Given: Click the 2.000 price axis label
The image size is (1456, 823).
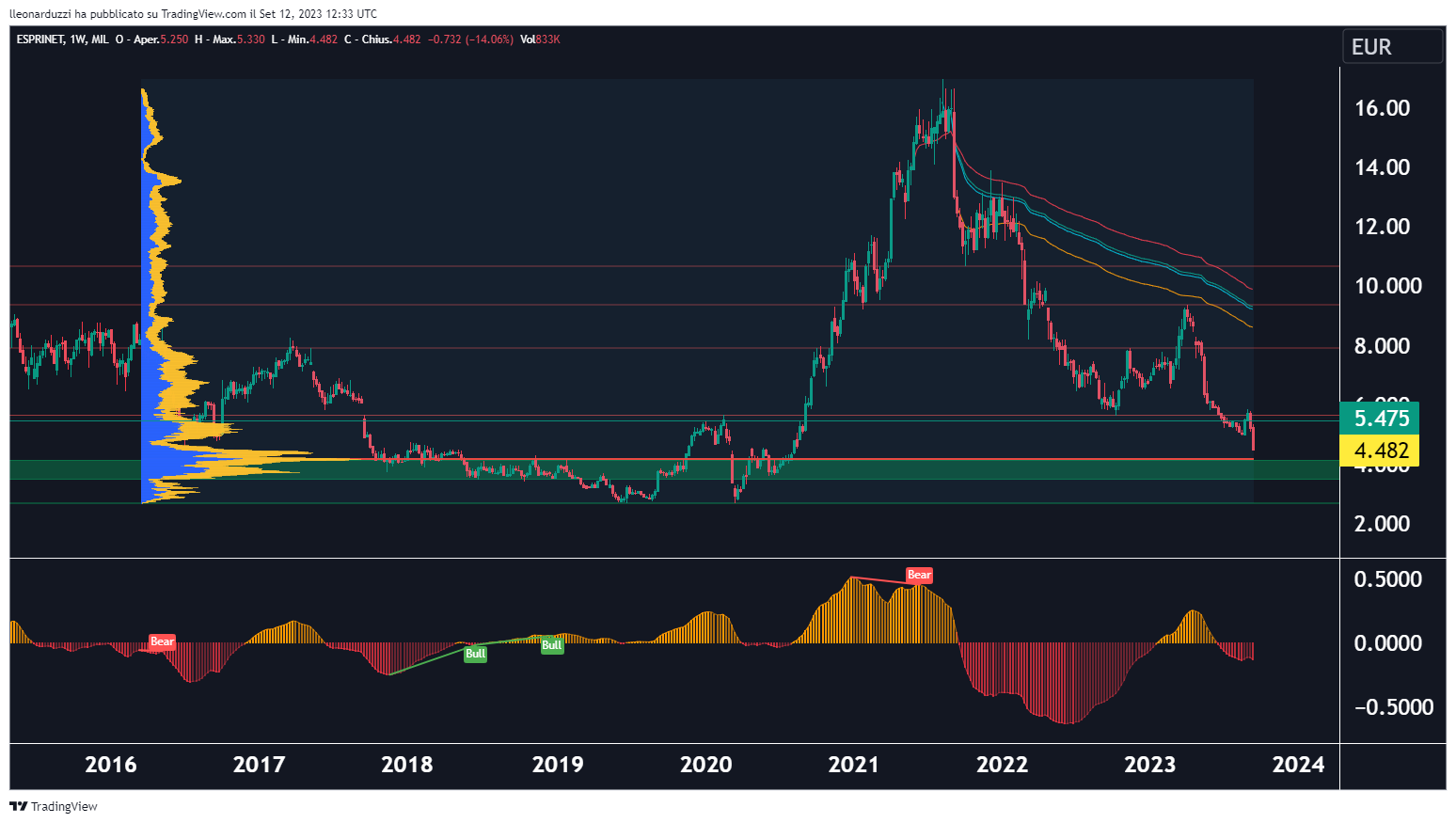Looking at the screenshot, I should coord(1382,524).
